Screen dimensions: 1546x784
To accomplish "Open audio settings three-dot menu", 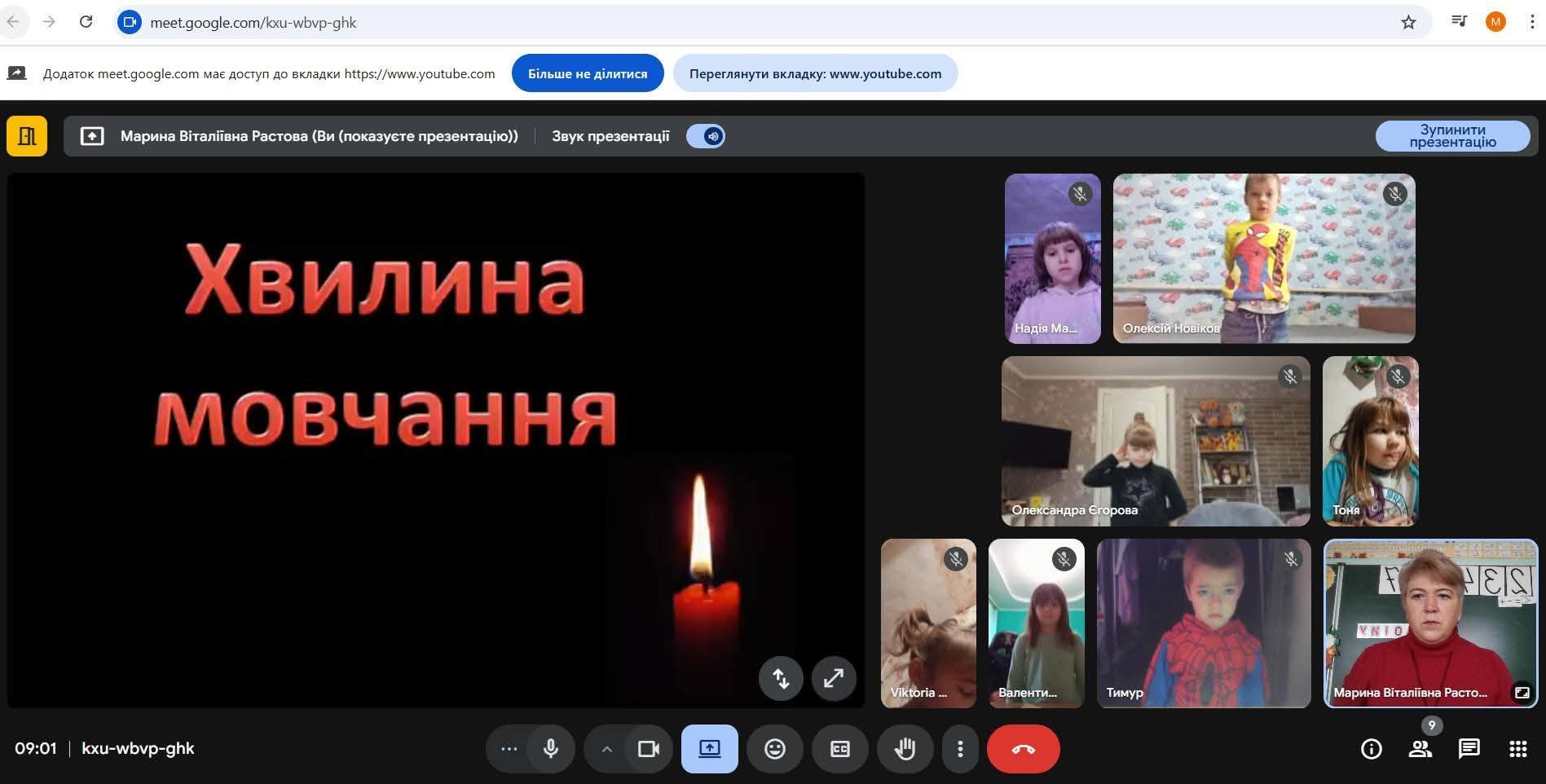I will [x=509, y=749].
